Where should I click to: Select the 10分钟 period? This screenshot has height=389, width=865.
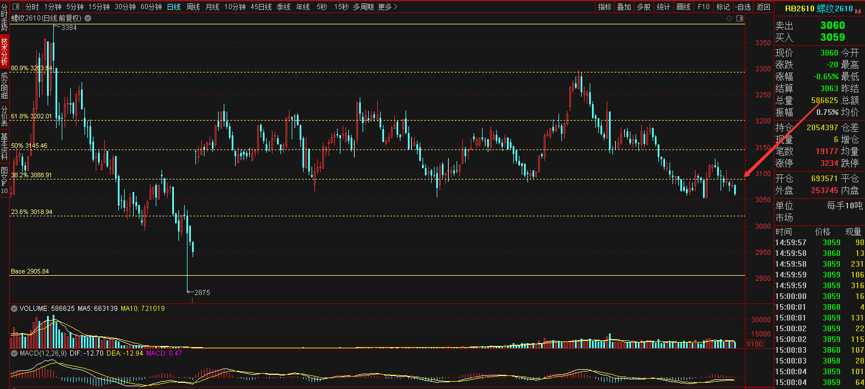pyautogui.click(x=235, y=7)
